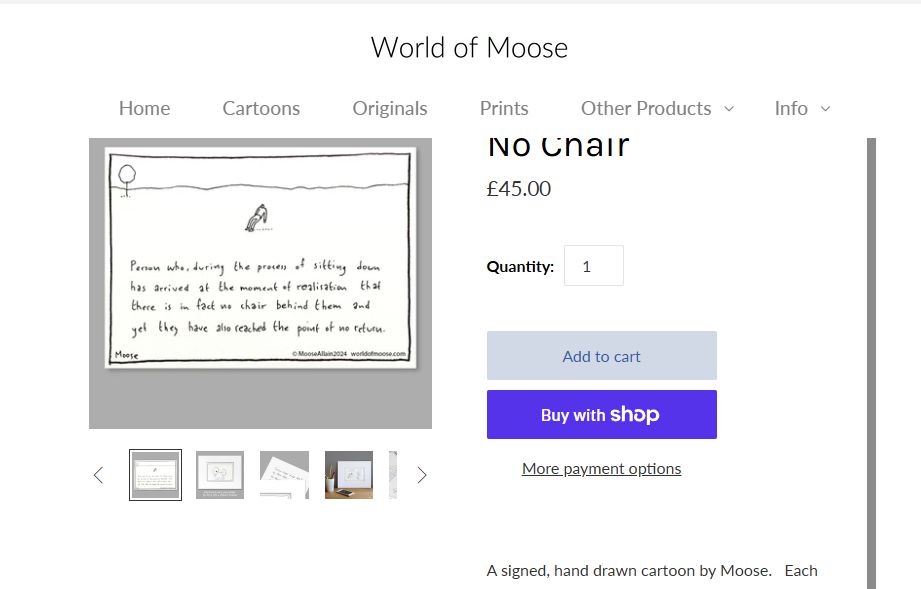Select the fourth desk-scene thumbnail
Screen dimensions: 921x589
(349, 475)
